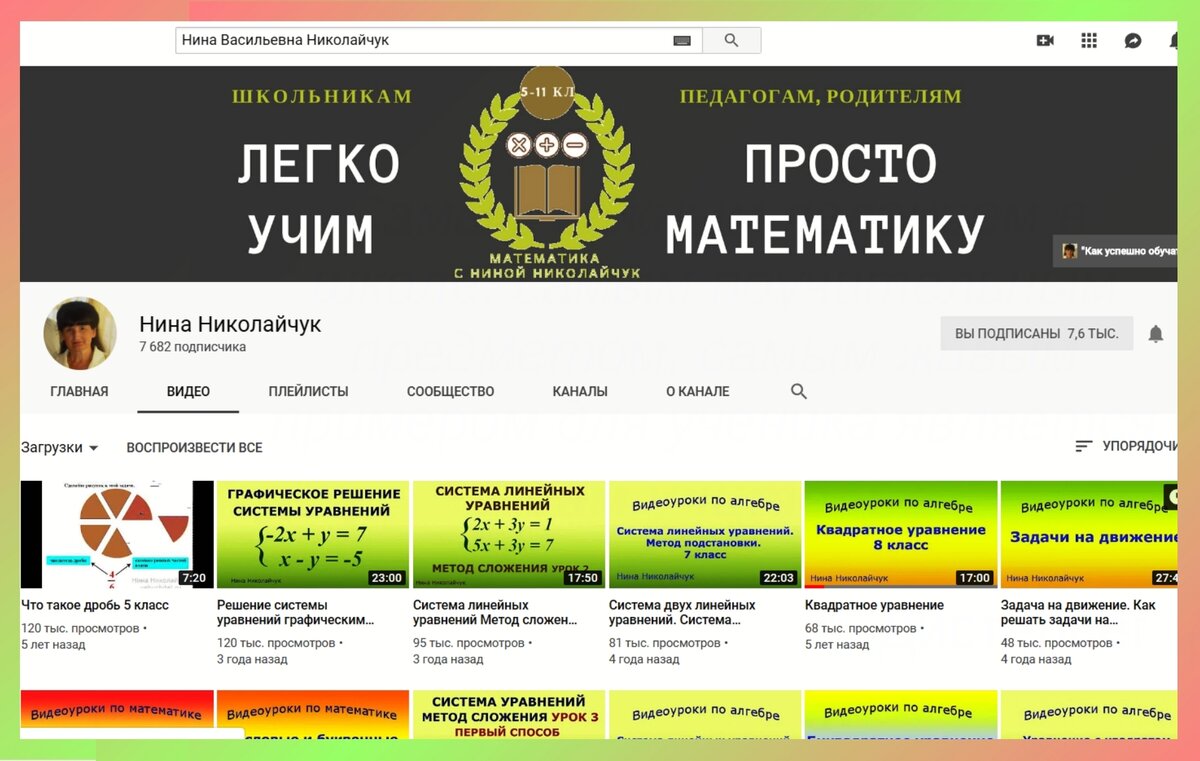The image size is (1200, 761).
Task: Click the МАТЕМАТИКА С НИНОЙ НИКОЛАЙЧУК banner logo
Action: tap(547, 173)
